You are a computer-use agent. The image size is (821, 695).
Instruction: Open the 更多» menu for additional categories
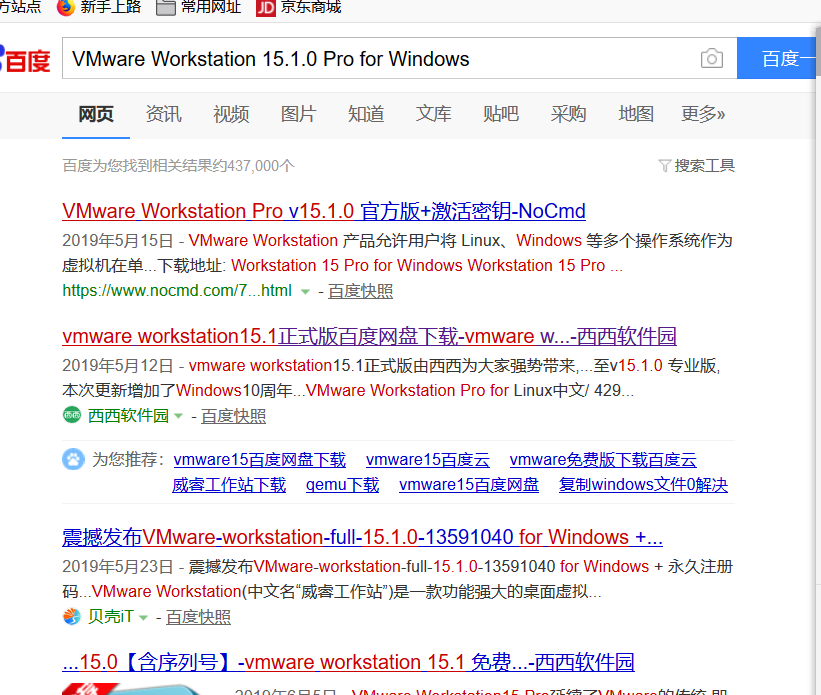click(703, 114)
